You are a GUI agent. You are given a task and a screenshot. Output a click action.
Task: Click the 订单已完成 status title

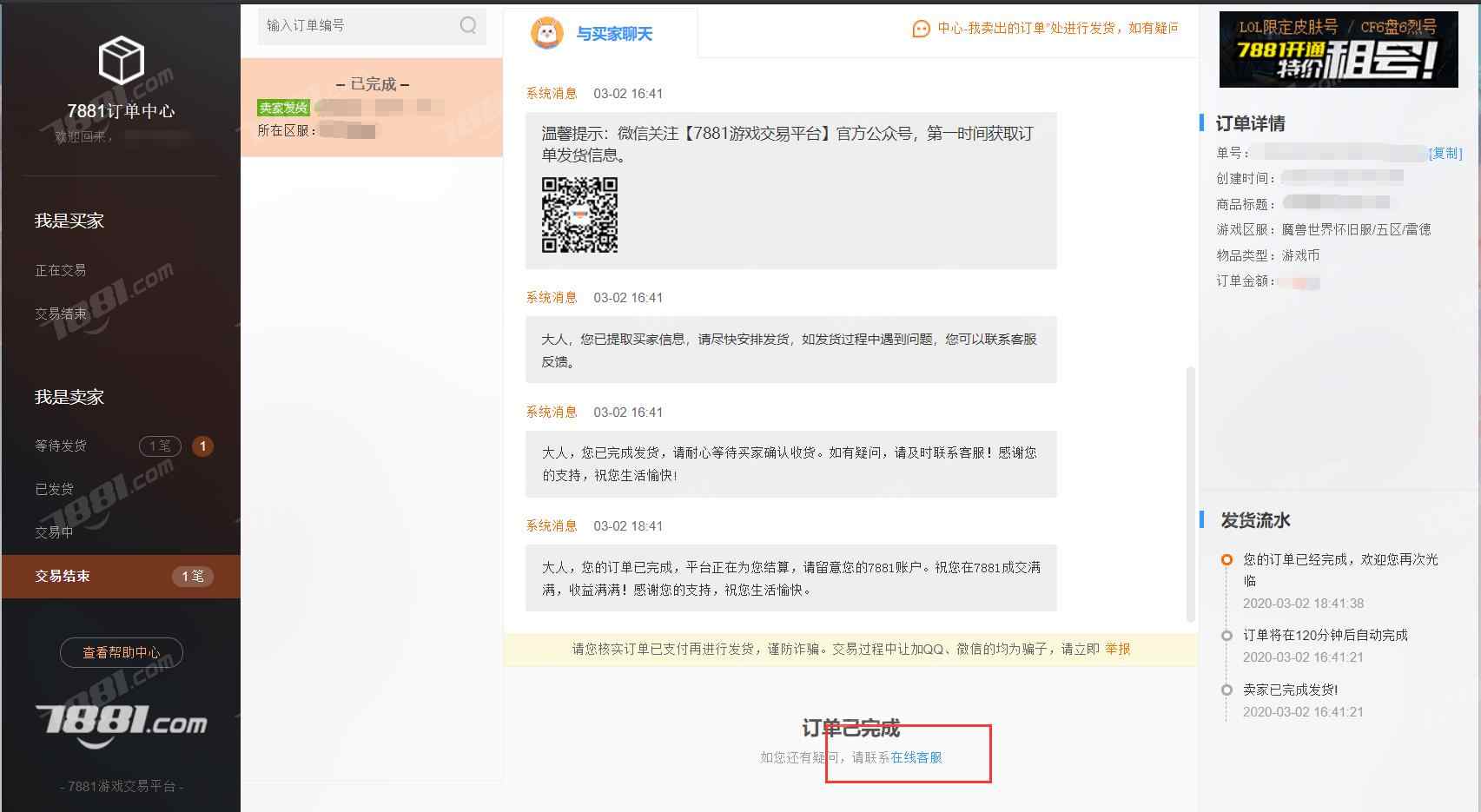tap(850, 728)
